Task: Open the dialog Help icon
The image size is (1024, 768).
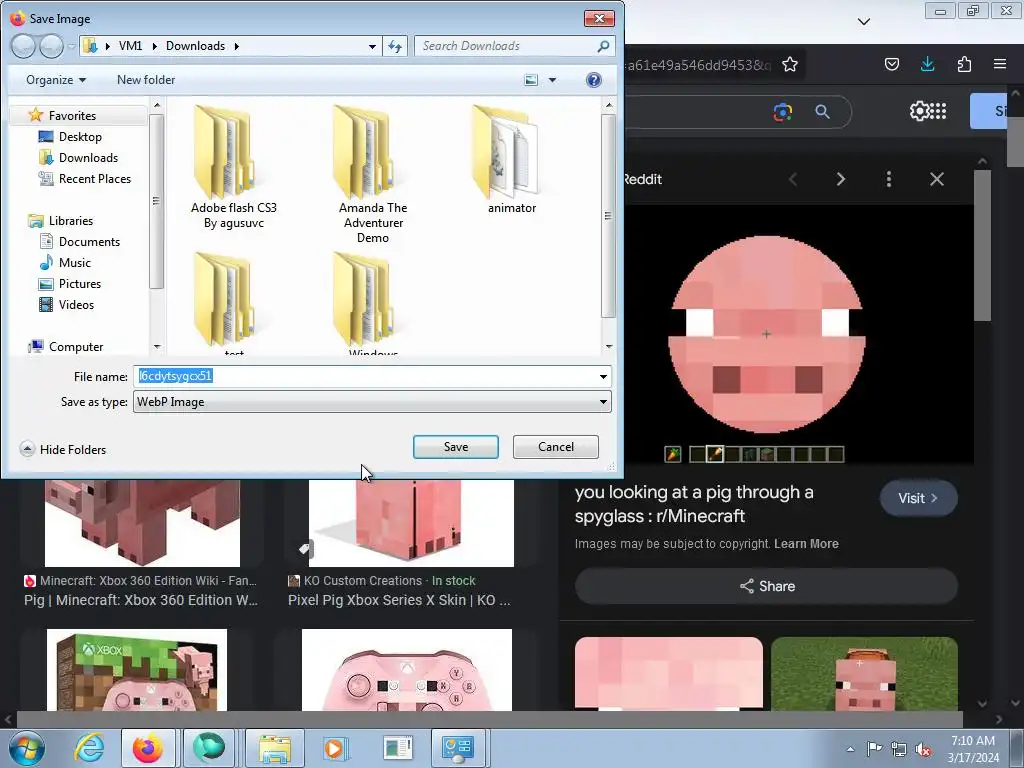Action: click(594, 80)
